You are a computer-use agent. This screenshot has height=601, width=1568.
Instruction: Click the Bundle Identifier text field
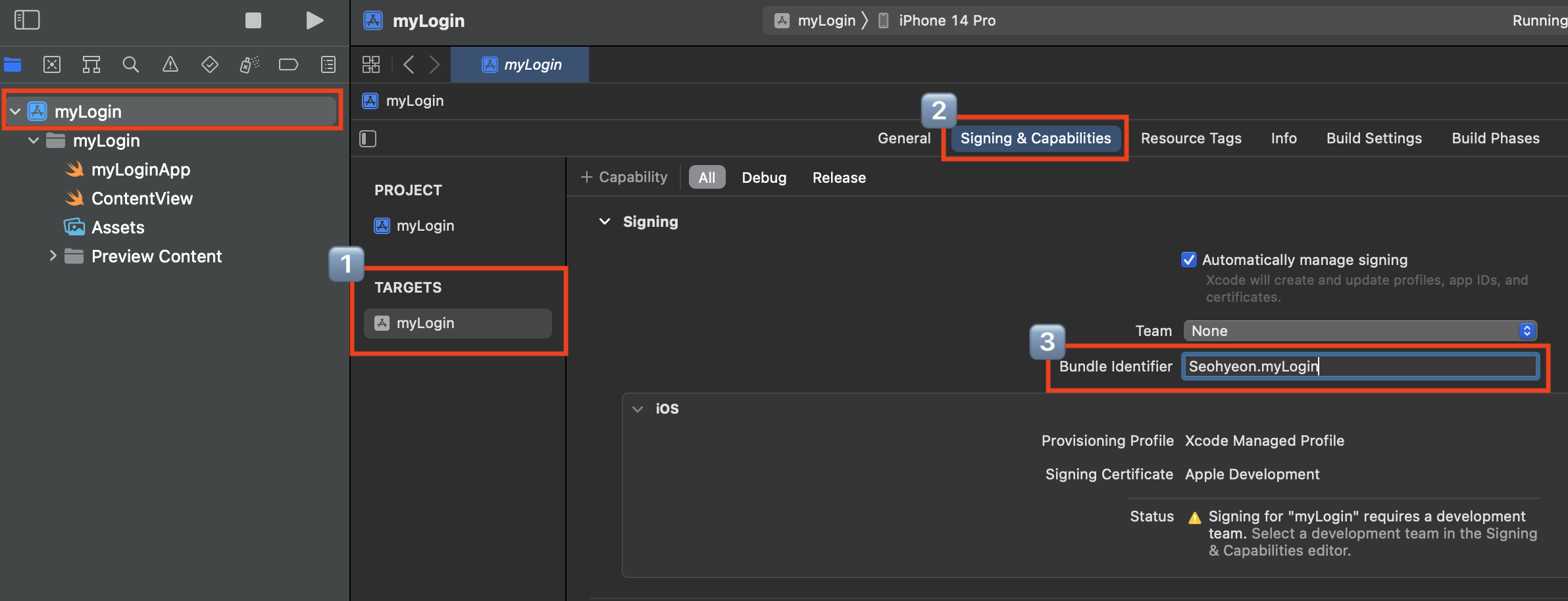(x=1360, y=366)
